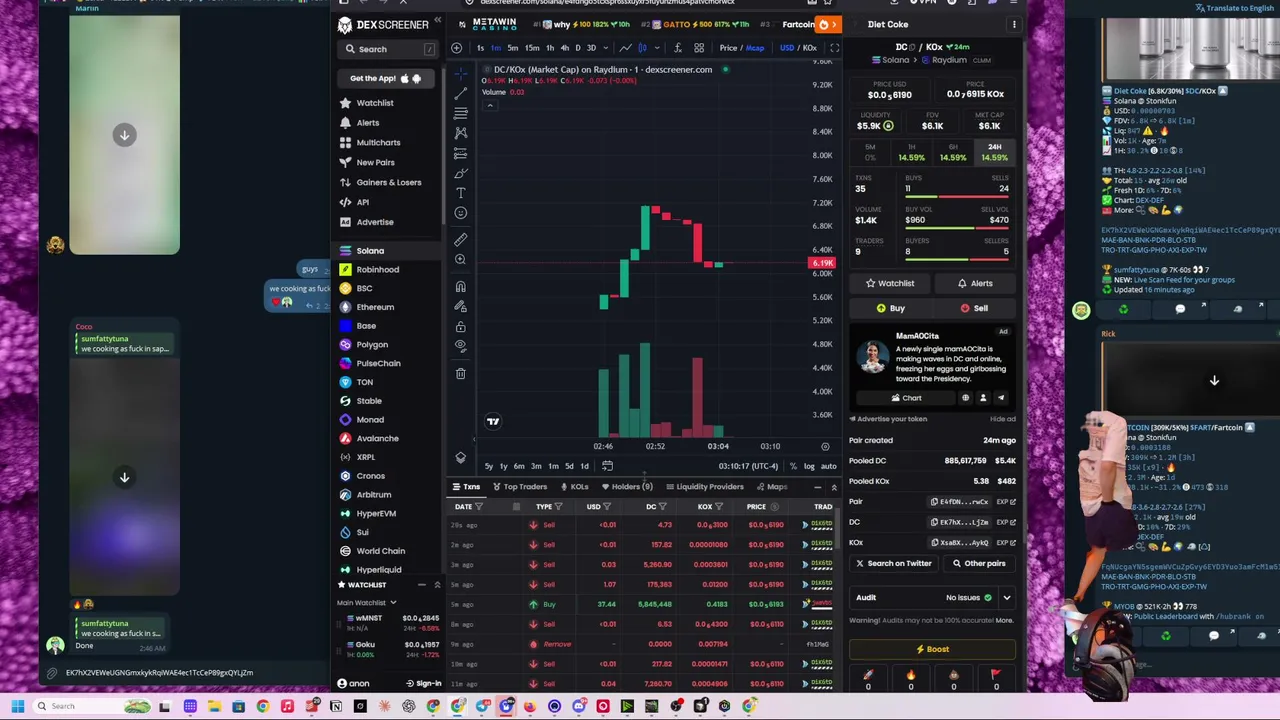Select the 24H price change period
1280x720 pixels.
994,153
